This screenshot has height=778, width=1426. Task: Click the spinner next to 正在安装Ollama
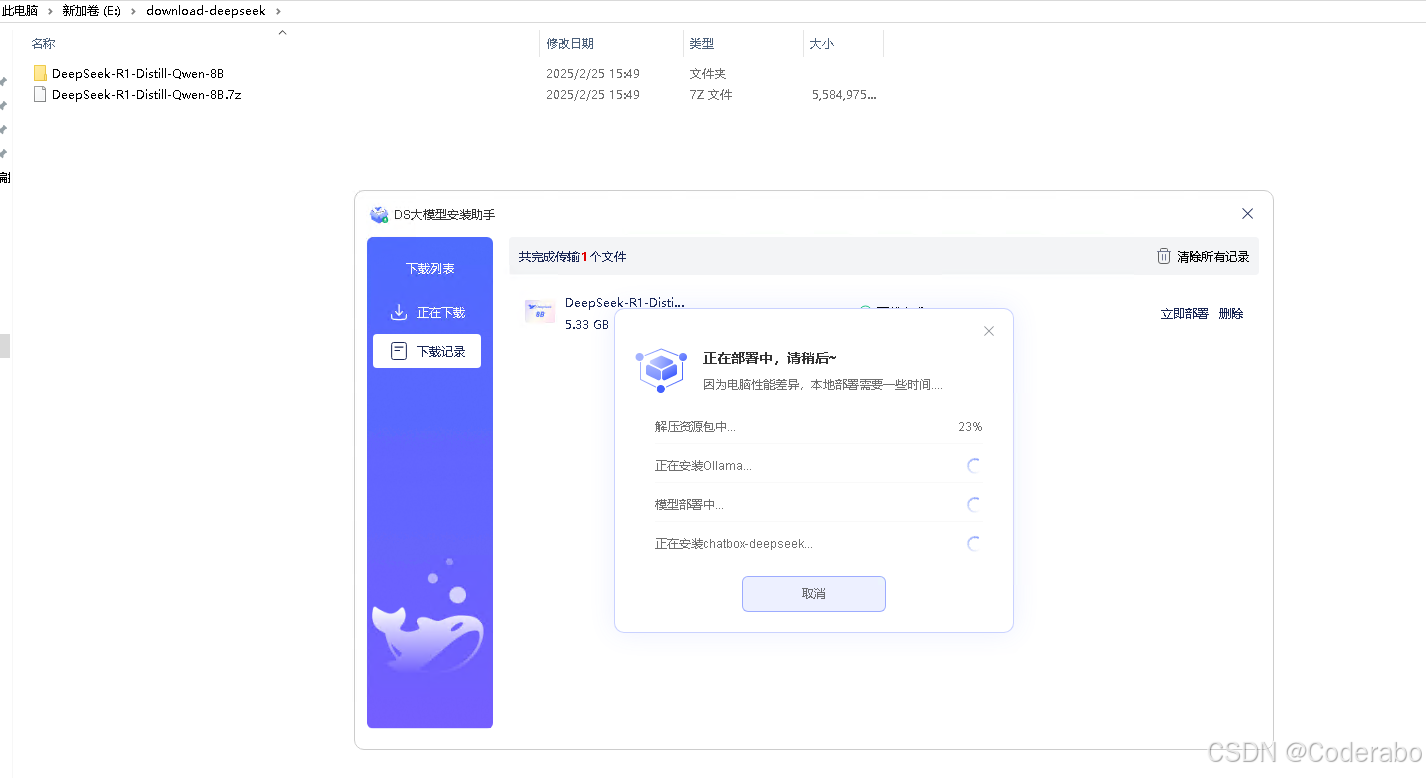[974, 465]
